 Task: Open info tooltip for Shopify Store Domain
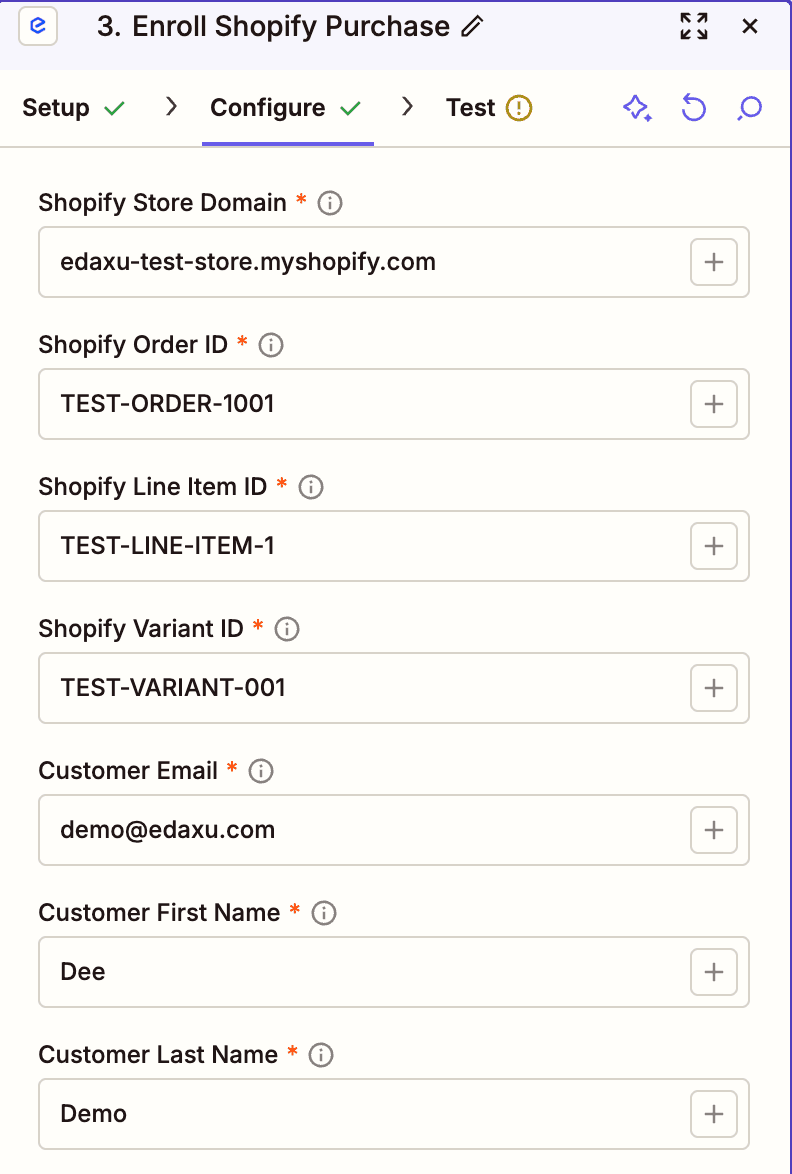(x=330, y=204)
